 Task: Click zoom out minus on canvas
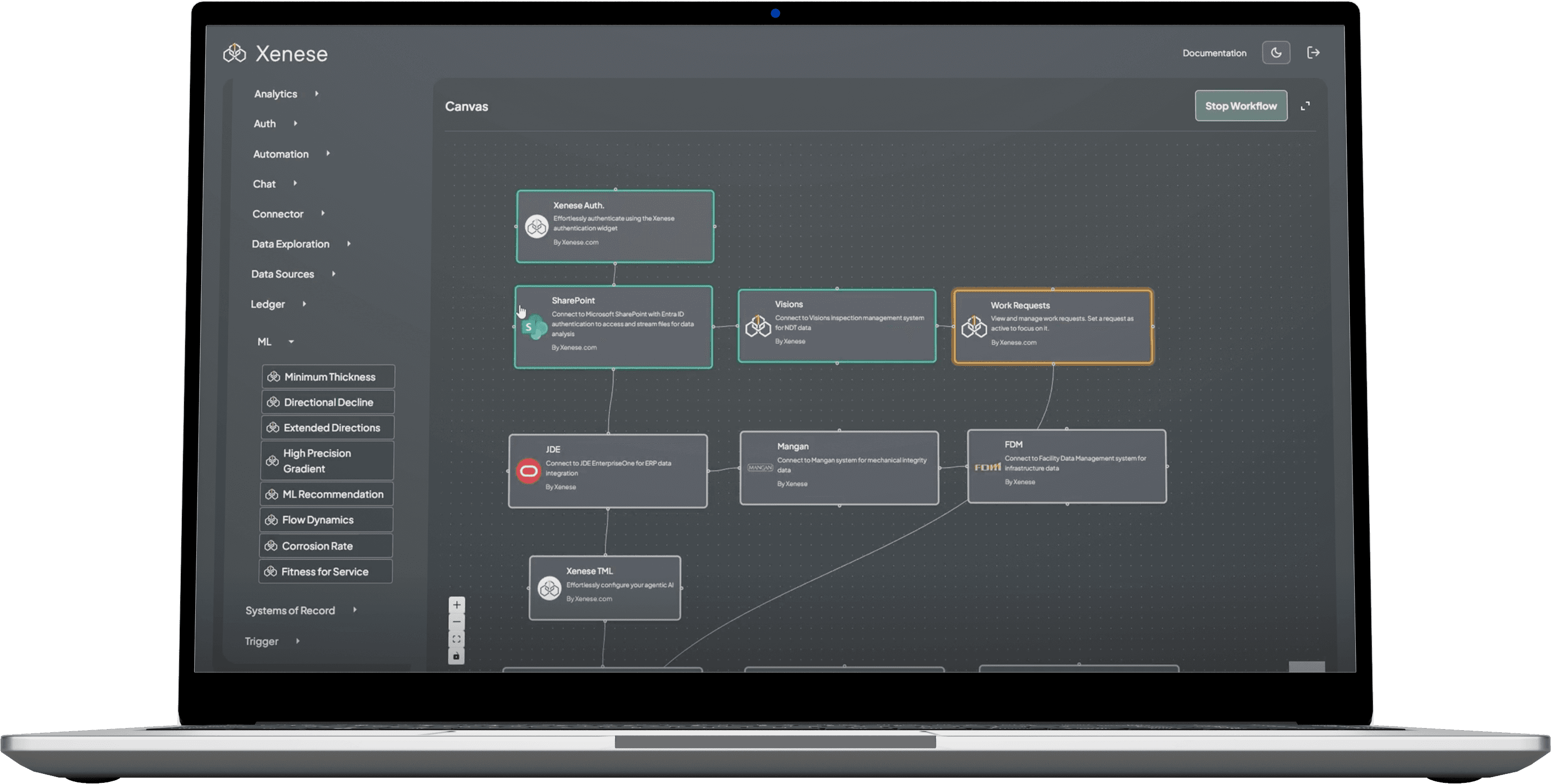click(456, 622)
